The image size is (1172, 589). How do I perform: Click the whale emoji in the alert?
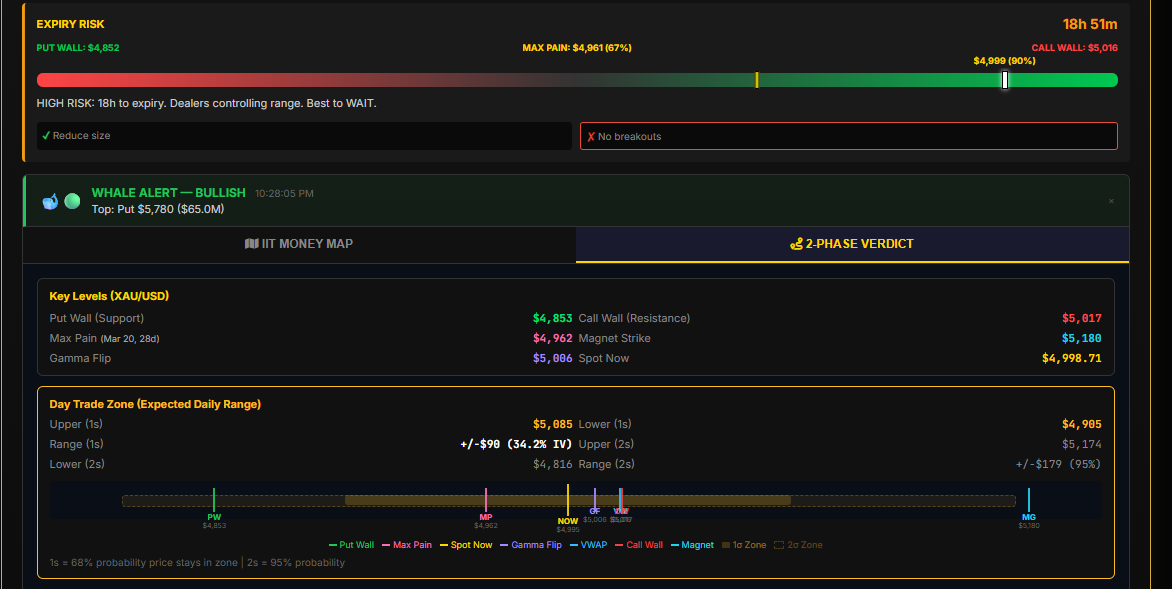pos(50,201)
